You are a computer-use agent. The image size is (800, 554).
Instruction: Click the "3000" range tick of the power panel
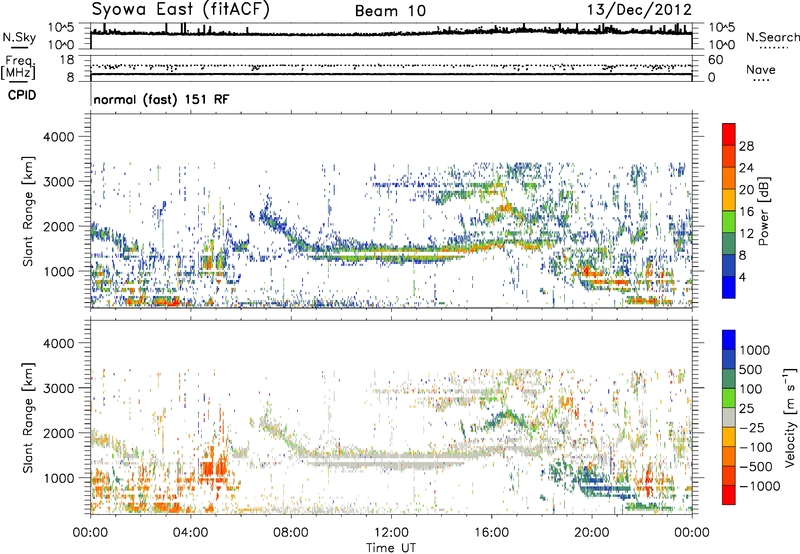pos(58,182)
